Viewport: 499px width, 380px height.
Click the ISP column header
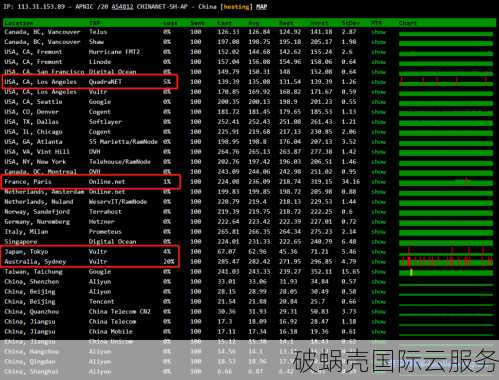click(94, 23)
